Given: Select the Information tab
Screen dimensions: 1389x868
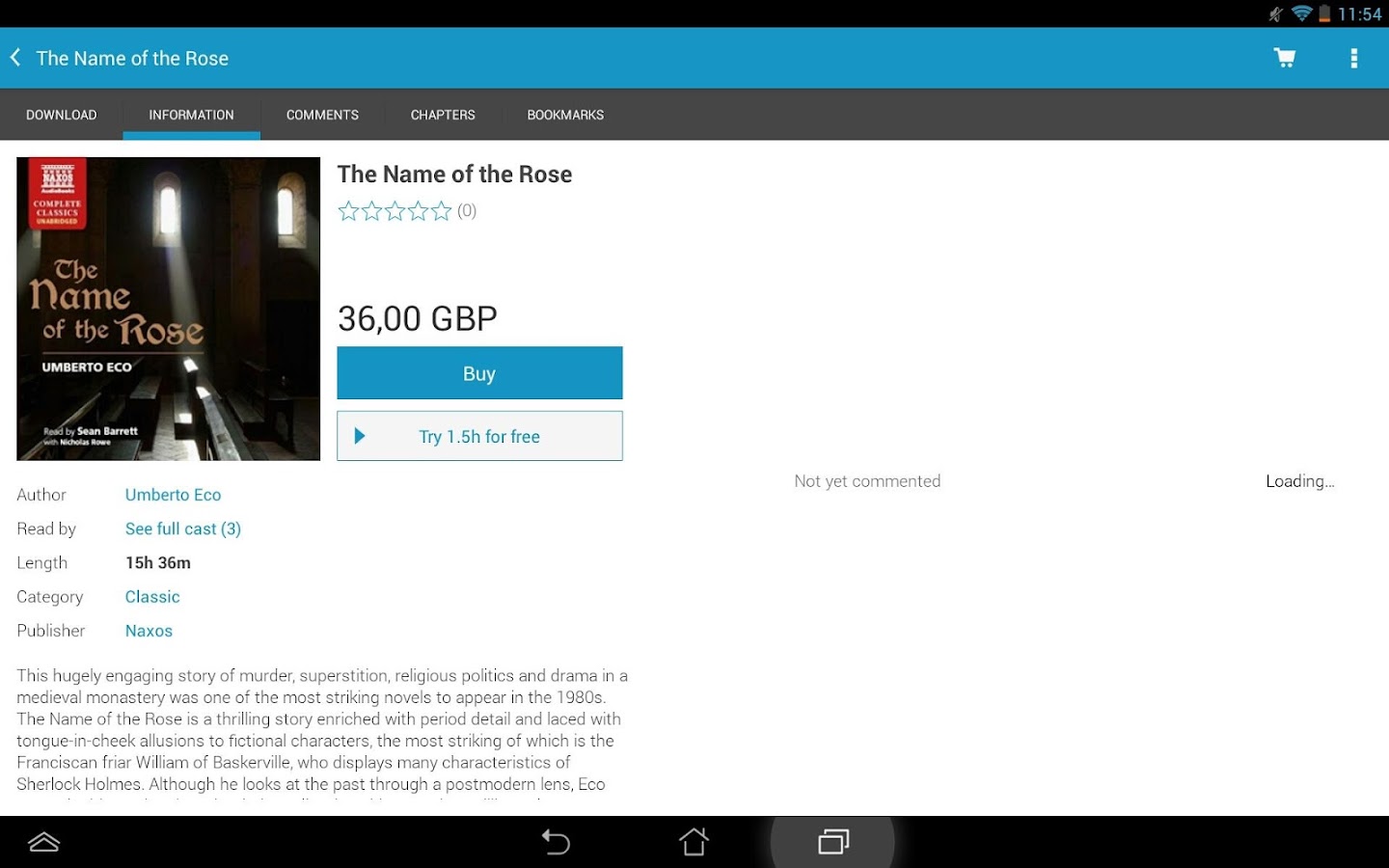Looking at the screenshot, I should 191,115.
